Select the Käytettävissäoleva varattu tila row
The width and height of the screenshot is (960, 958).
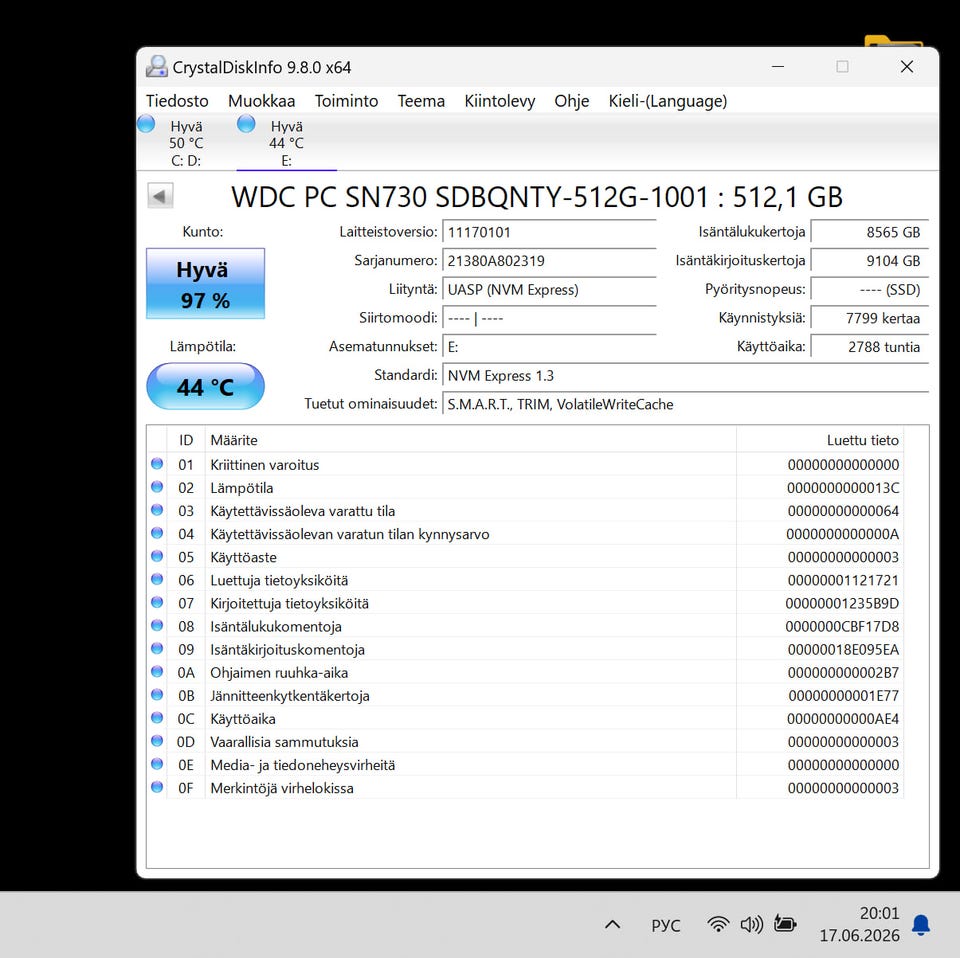click(x=526, y=511)
